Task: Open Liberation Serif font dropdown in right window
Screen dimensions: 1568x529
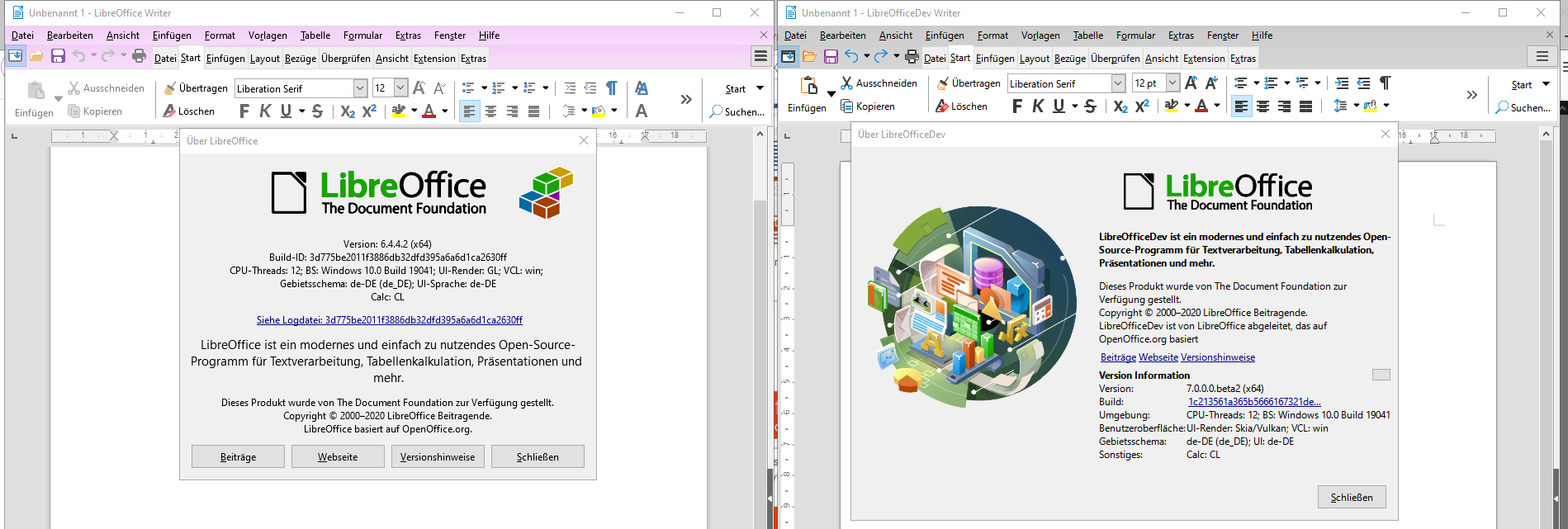Action: [1118, 83]
